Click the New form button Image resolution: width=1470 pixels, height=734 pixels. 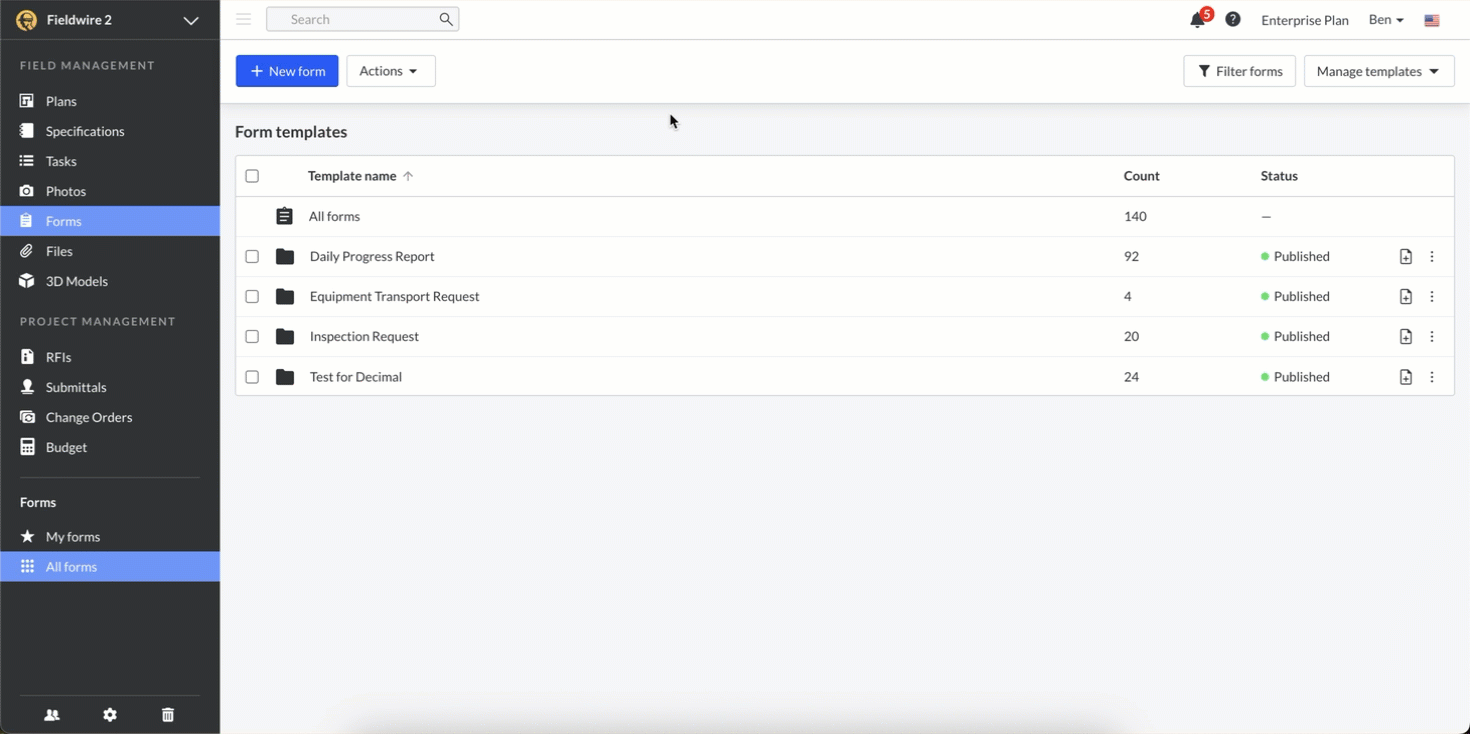coord(287,71)
